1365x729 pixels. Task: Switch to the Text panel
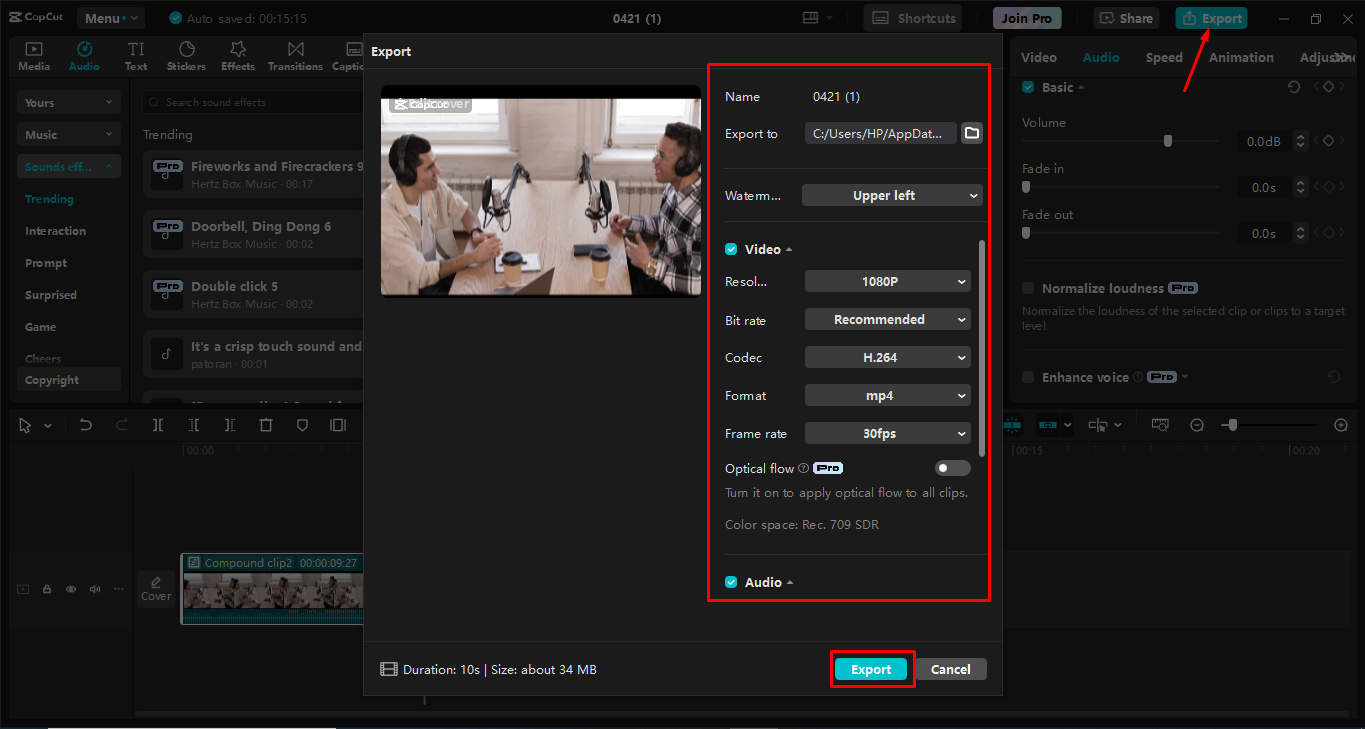[136, 55]
